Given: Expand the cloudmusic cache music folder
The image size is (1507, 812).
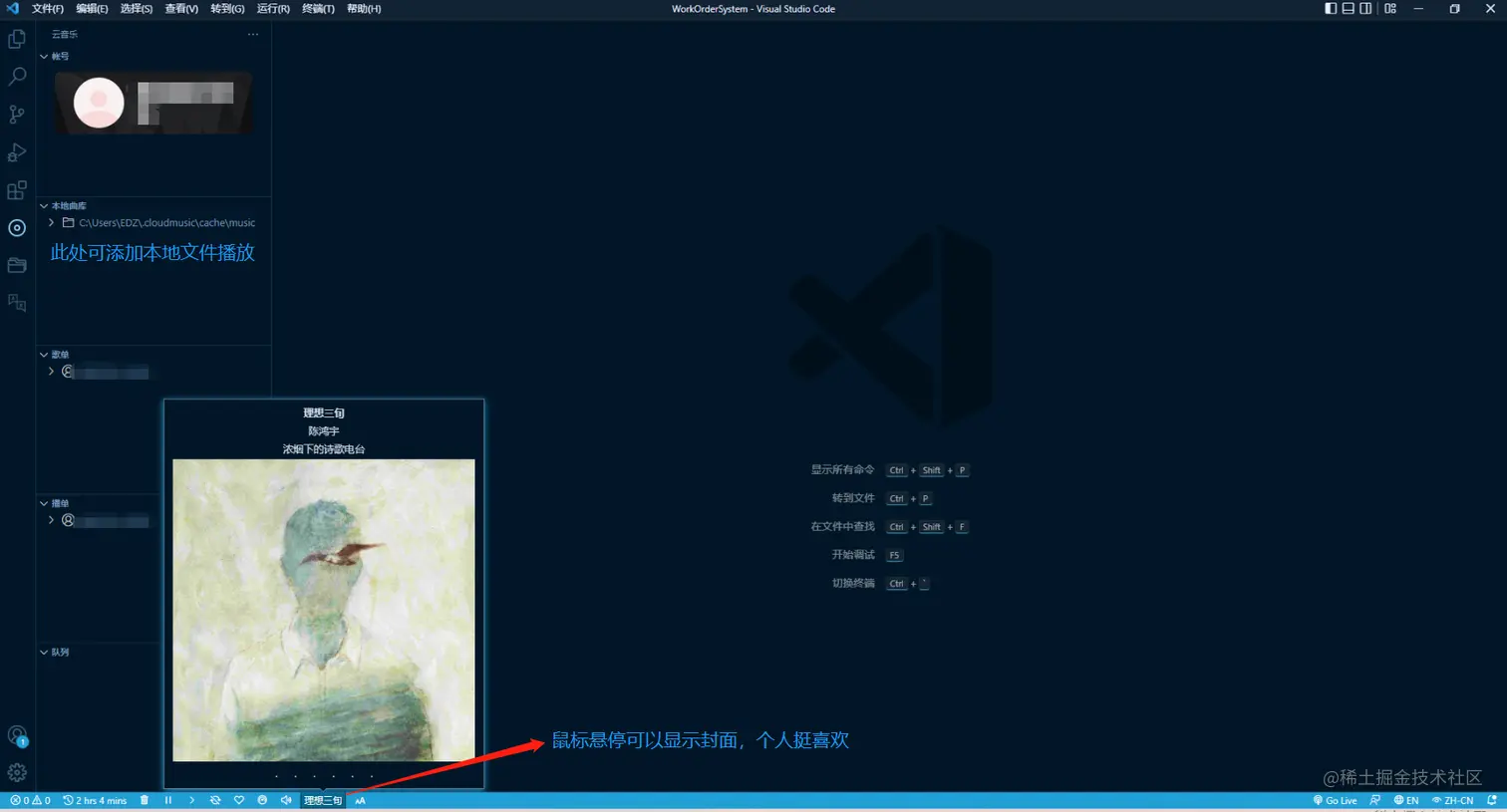Looking at the screenshot, I should coord(52,223).
